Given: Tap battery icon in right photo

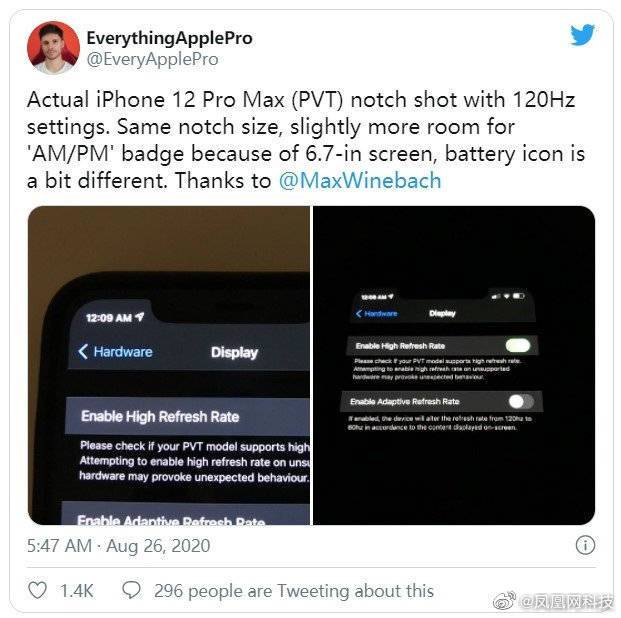Looking at the screenshot, I should click(519, 296).
